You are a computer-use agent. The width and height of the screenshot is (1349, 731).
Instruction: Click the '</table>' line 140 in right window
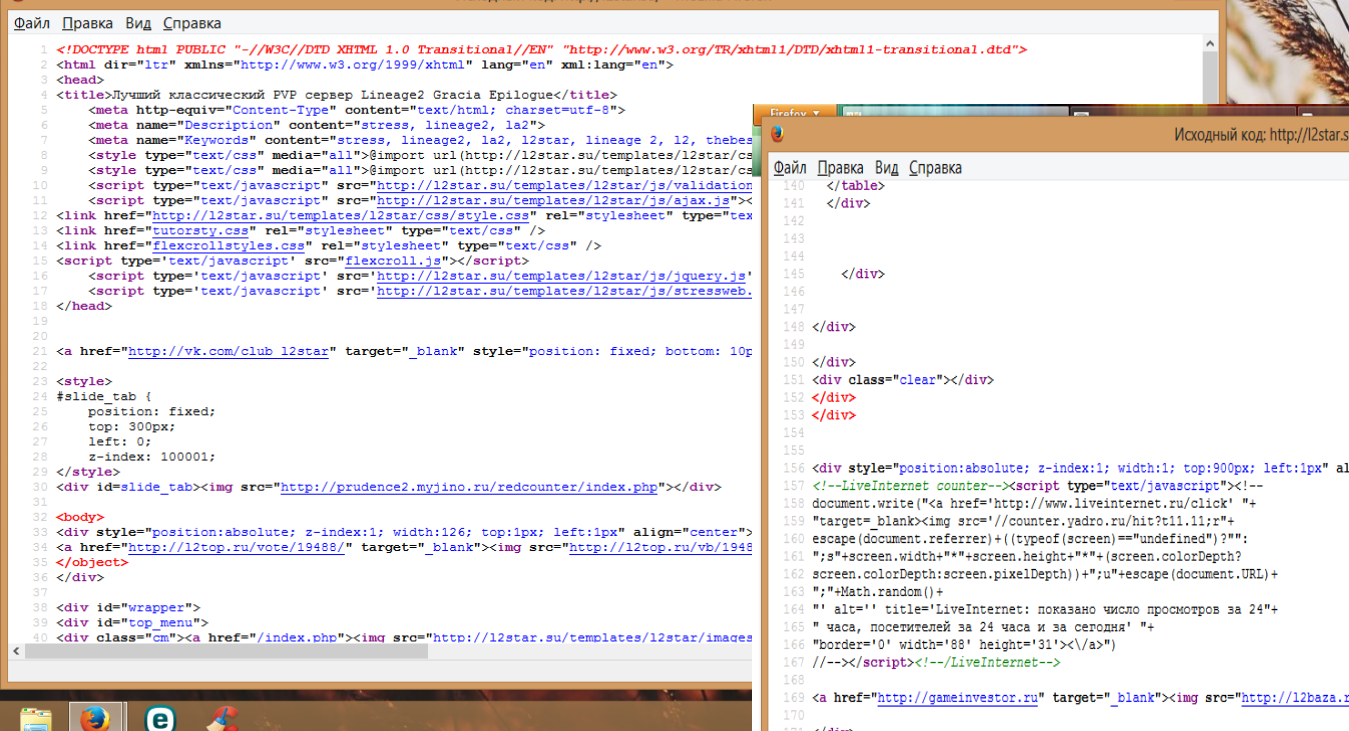[x=855, y=185]
